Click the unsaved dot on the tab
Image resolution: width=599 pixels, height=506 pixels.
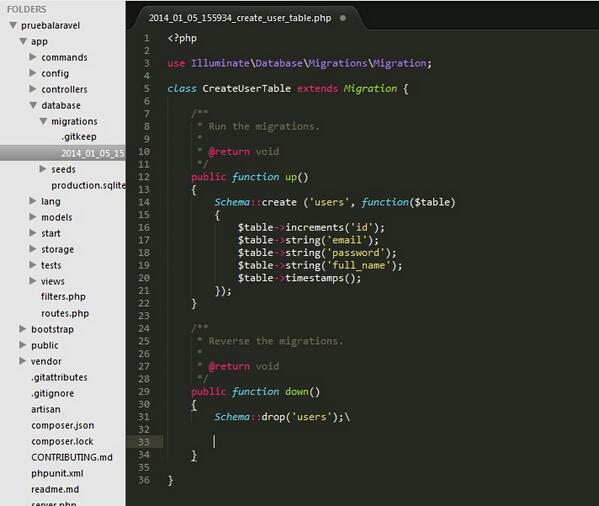click(x=343, y=18)
